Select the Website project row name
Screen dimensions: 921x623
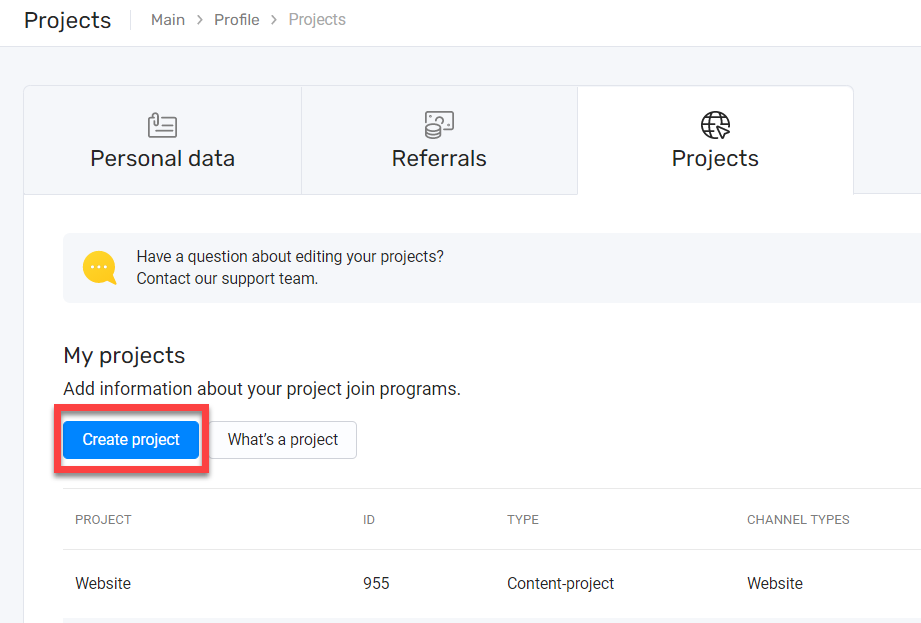[103, 583]
